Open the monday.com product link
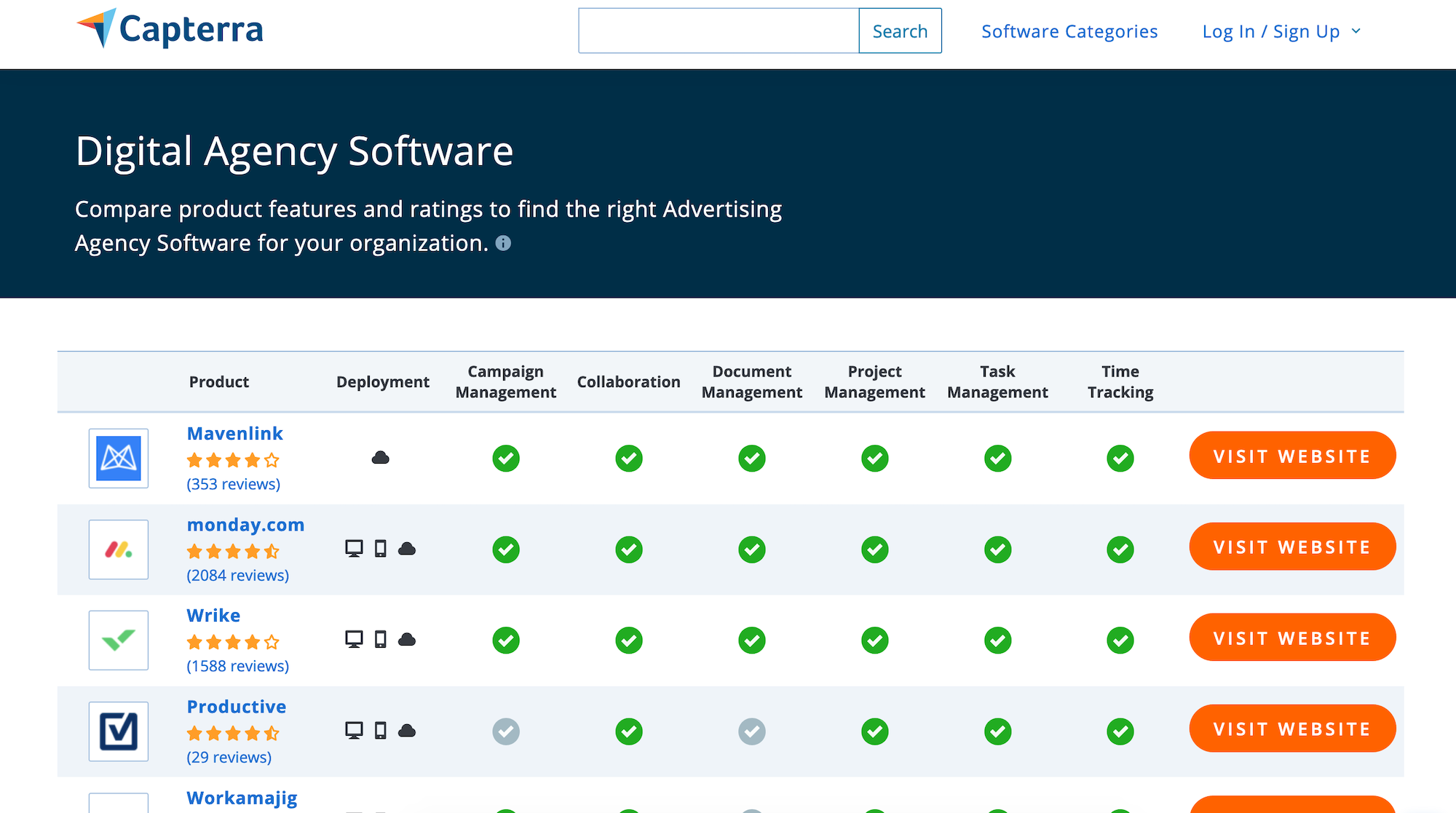 245,525
